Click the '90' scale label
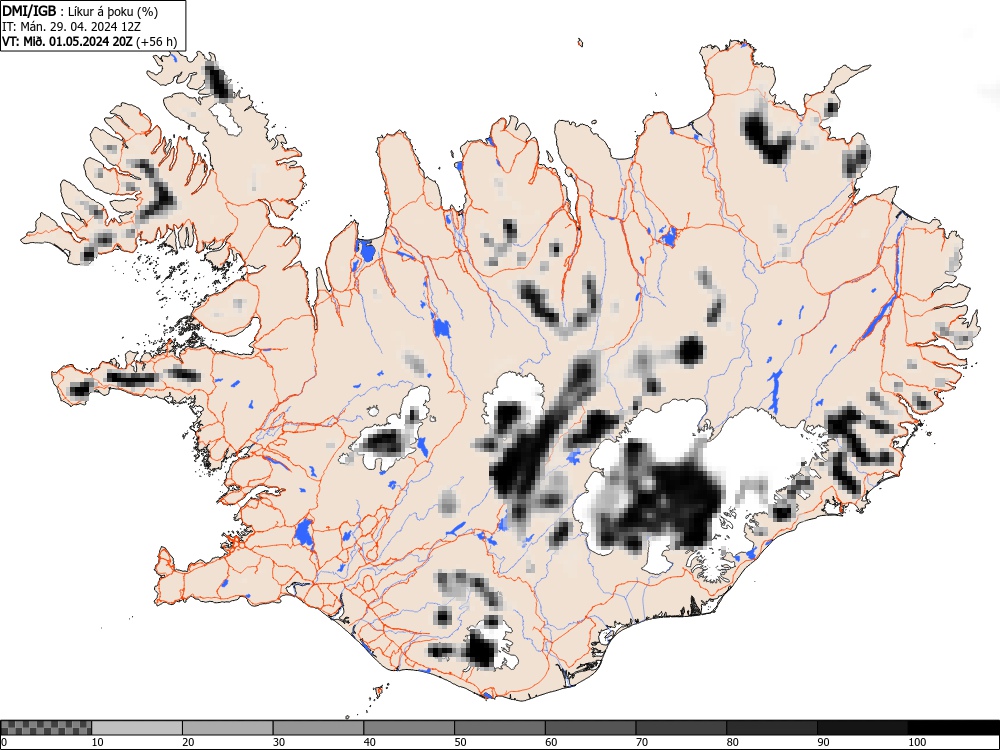The width and height of the screenshot is (1000, 750). click(x=823, y=742)
